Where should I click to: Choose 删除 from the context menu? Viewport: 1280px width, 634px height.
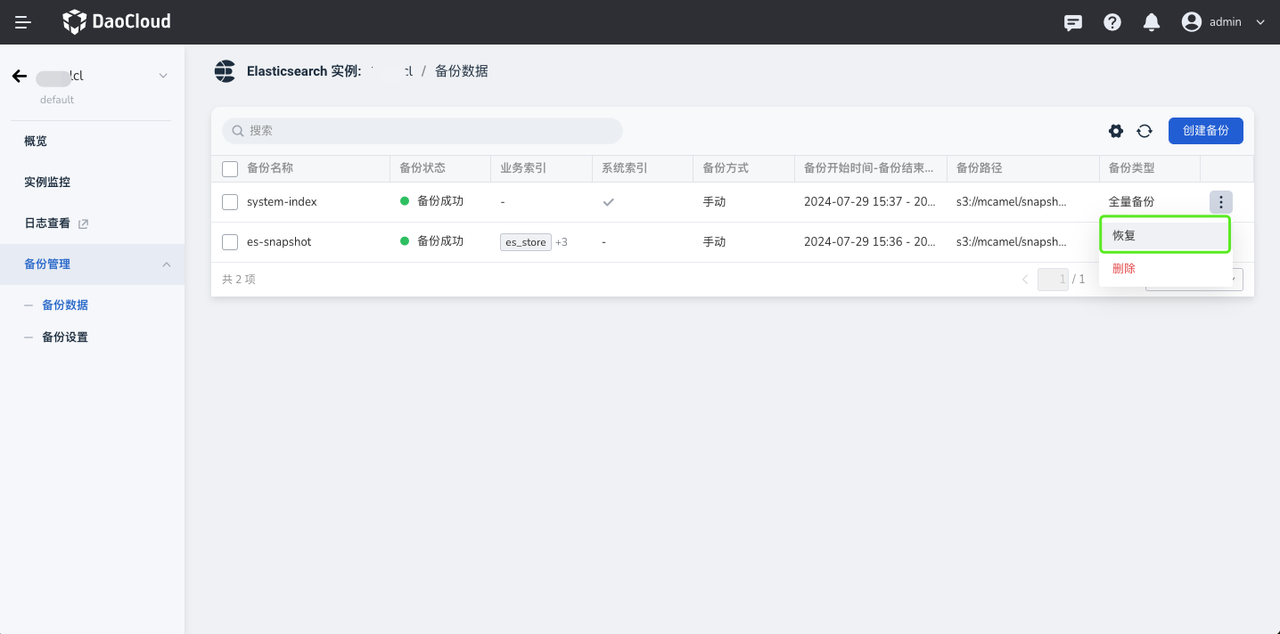coord(1124,269)
